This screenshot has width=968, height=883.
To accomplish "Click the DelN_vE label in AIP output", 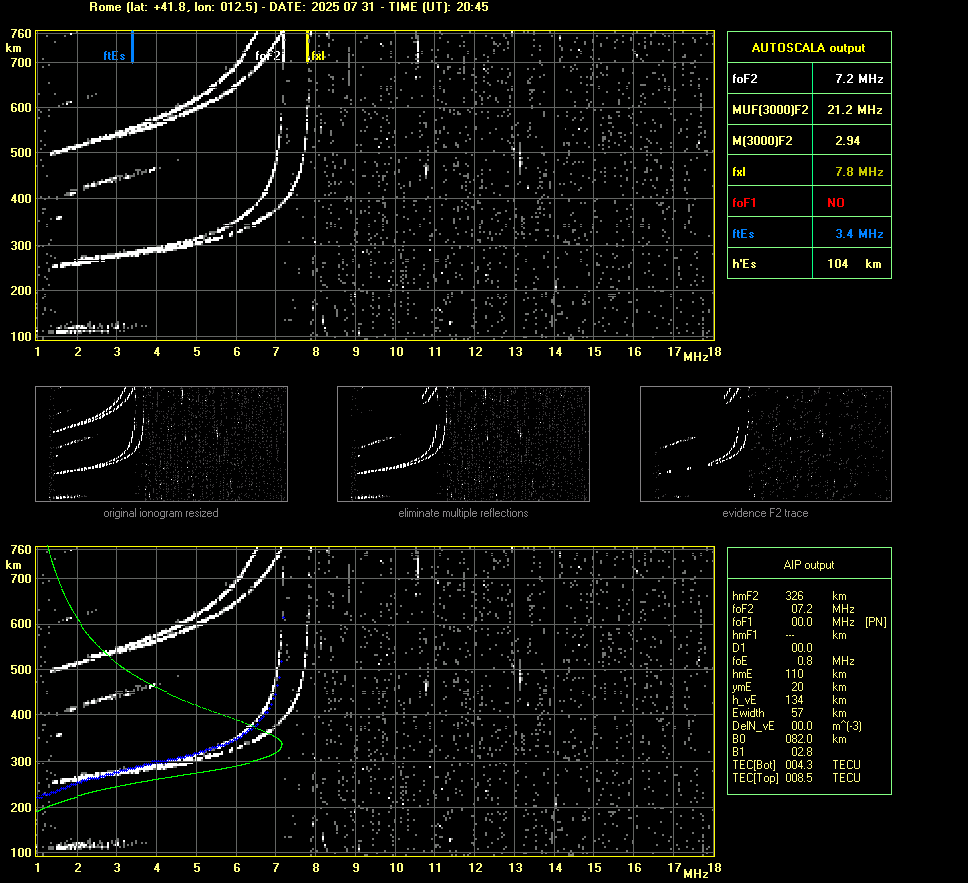I will (x=753, y=726).
